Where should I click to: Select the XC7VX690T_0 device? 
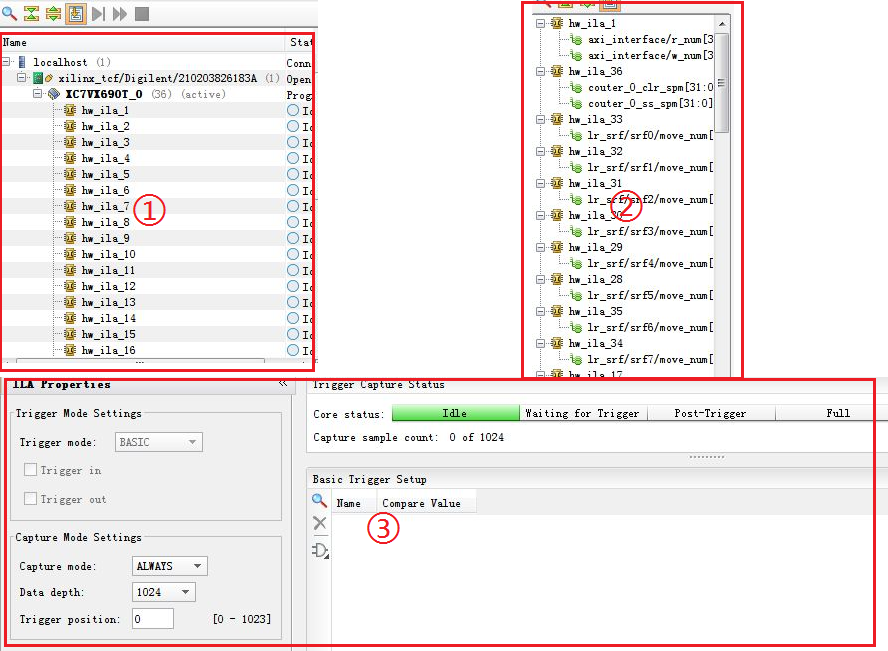(x=104, y=94)
